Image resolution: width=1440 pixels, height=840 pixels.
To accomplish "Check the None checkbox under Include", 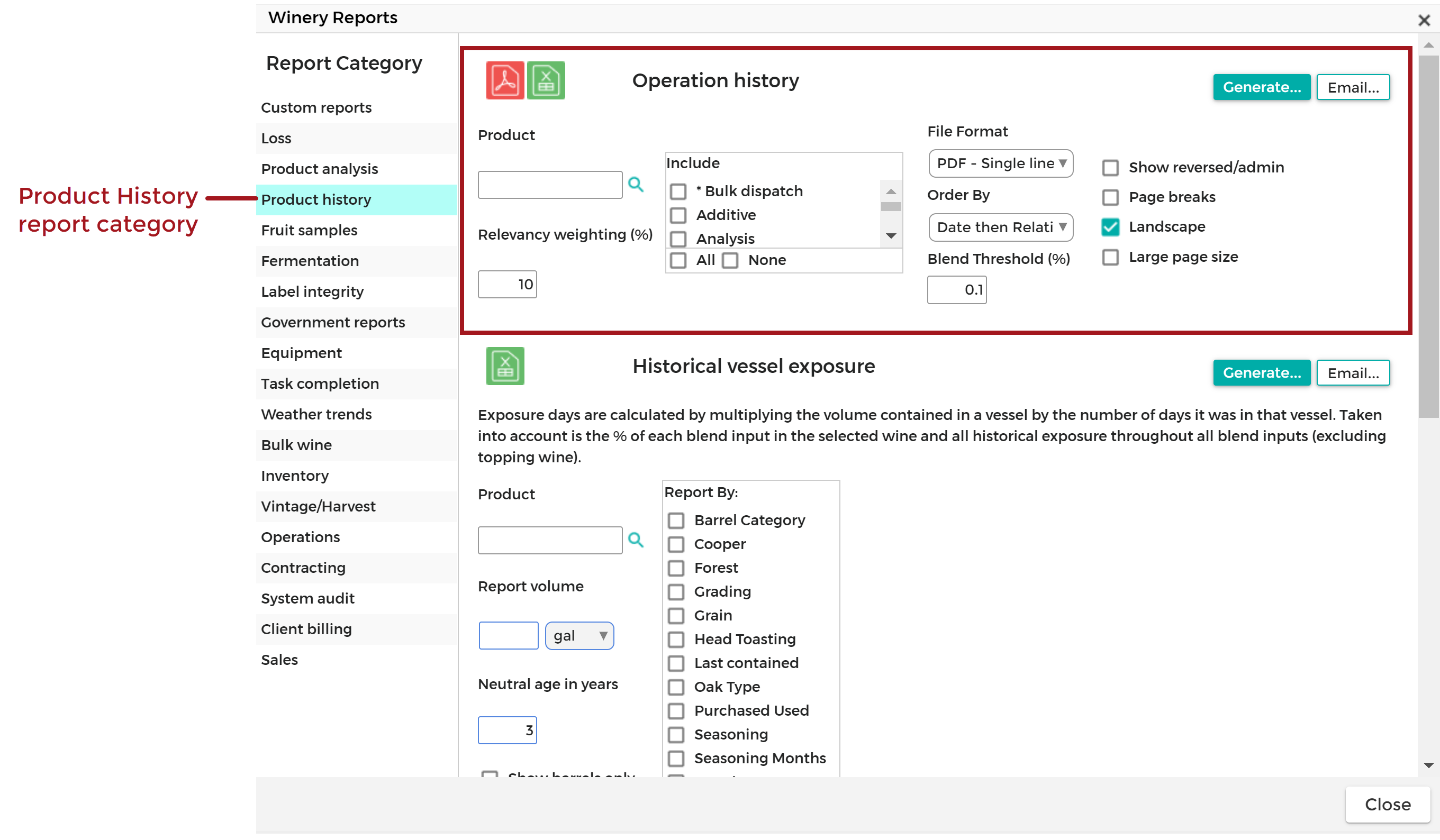I will coord(730,260).
